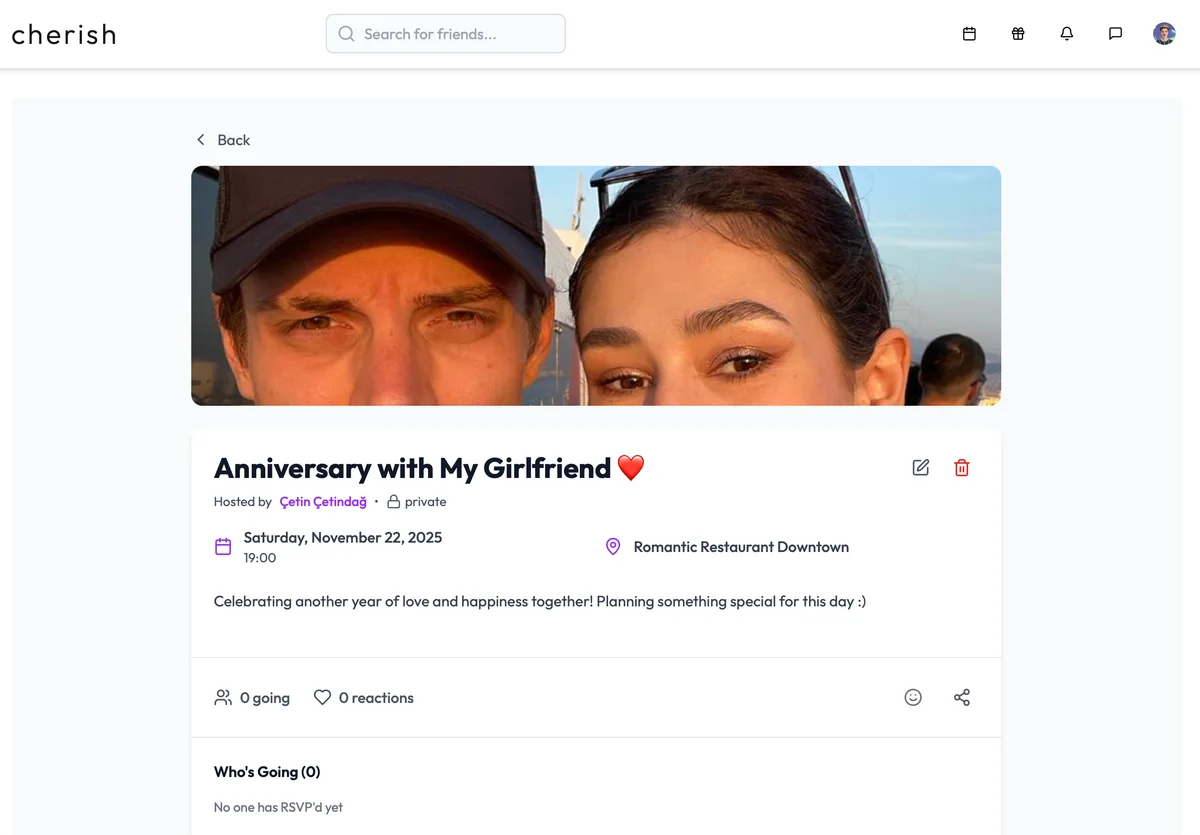Open the messages chat icon
This screenshot has width=1200, height=835.
1115,34
